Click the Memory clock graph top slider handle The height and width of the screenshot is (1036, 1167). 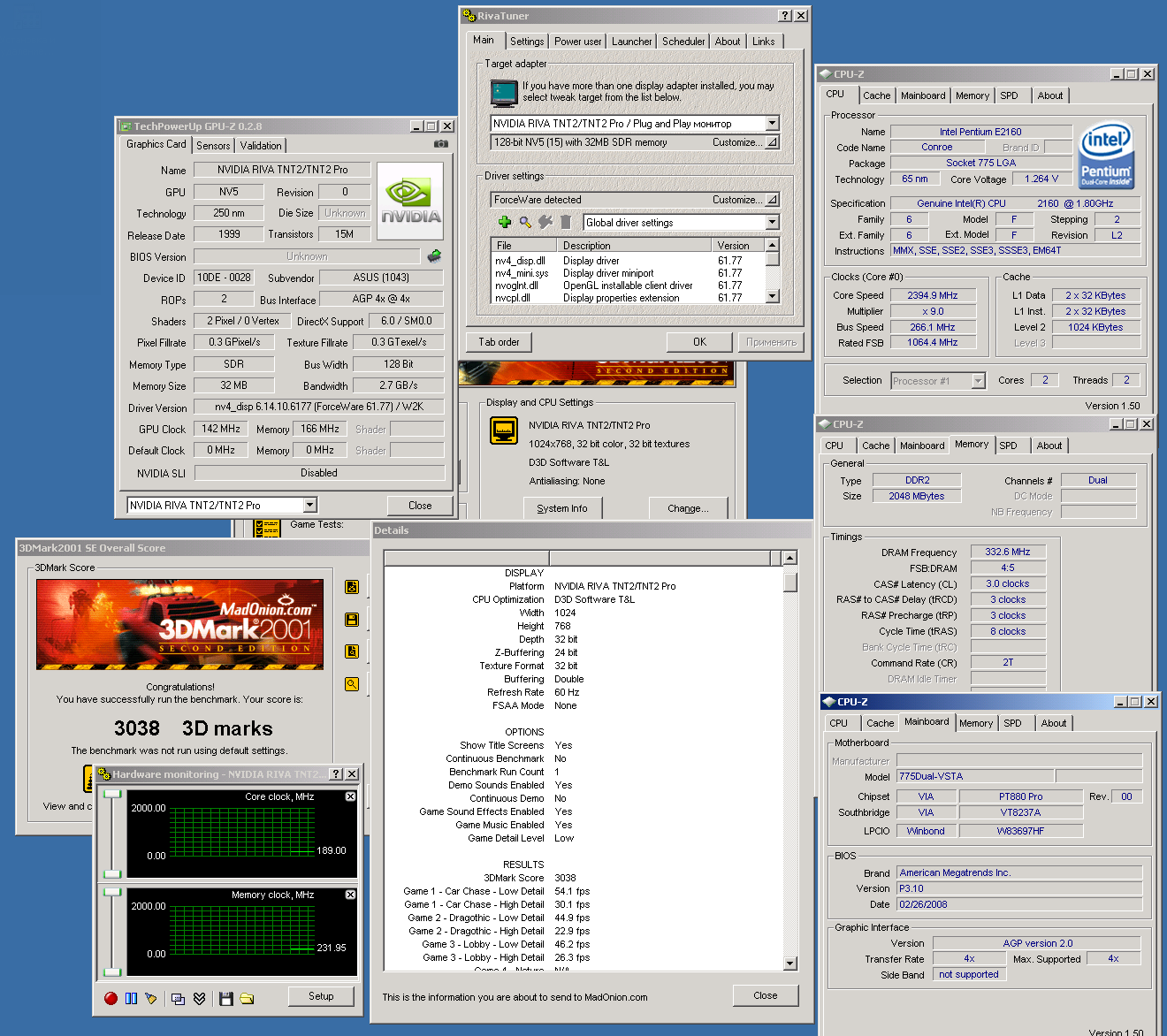[x=112, y=893]
